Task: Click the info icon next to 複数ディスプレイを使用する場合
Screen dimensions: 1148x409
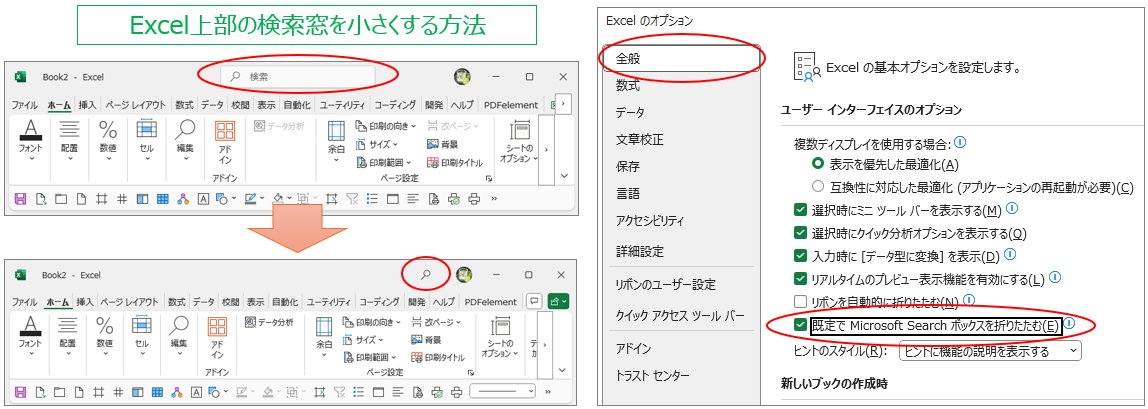Action: 960,143
